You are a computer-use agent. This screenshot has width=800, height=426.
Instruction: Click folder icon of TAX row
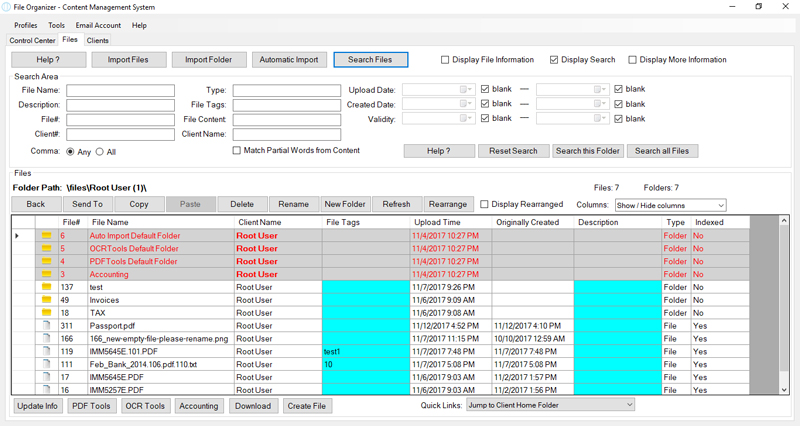coord(46,312)
